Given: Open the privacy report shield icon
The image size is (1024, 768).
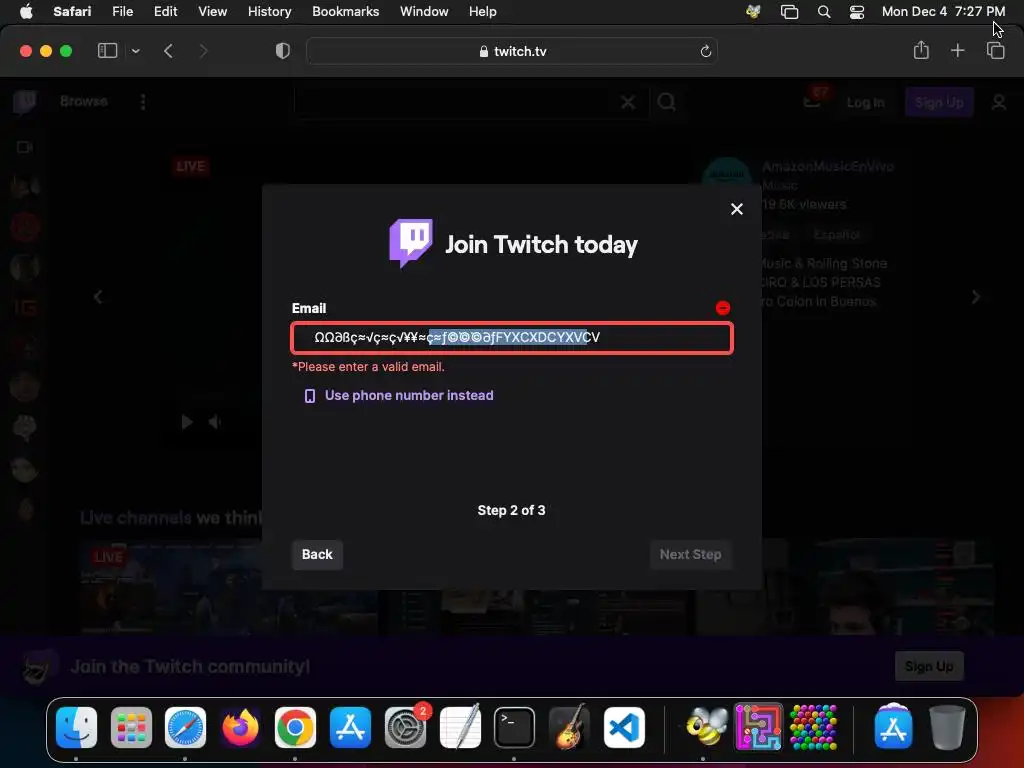Looking at the screenshot, I should coord(283,51).
